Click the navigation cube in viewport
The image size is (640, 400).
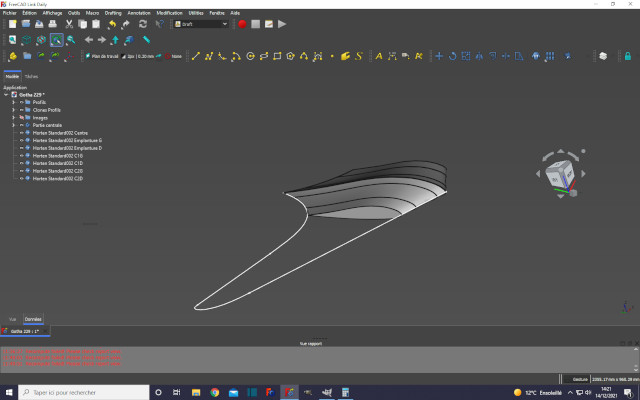point(562,175)
